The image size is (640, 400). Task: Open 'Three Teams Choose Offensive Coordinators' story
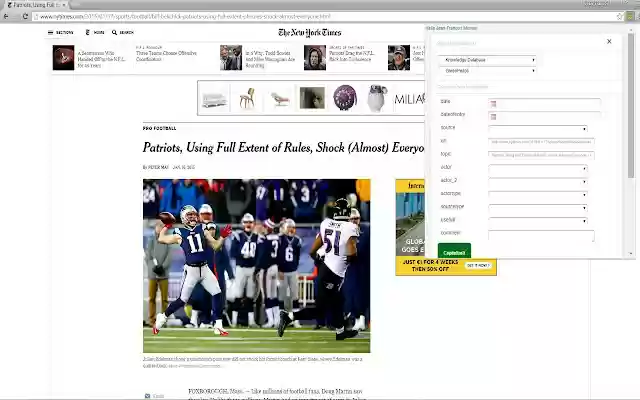(x=167, y=56)
